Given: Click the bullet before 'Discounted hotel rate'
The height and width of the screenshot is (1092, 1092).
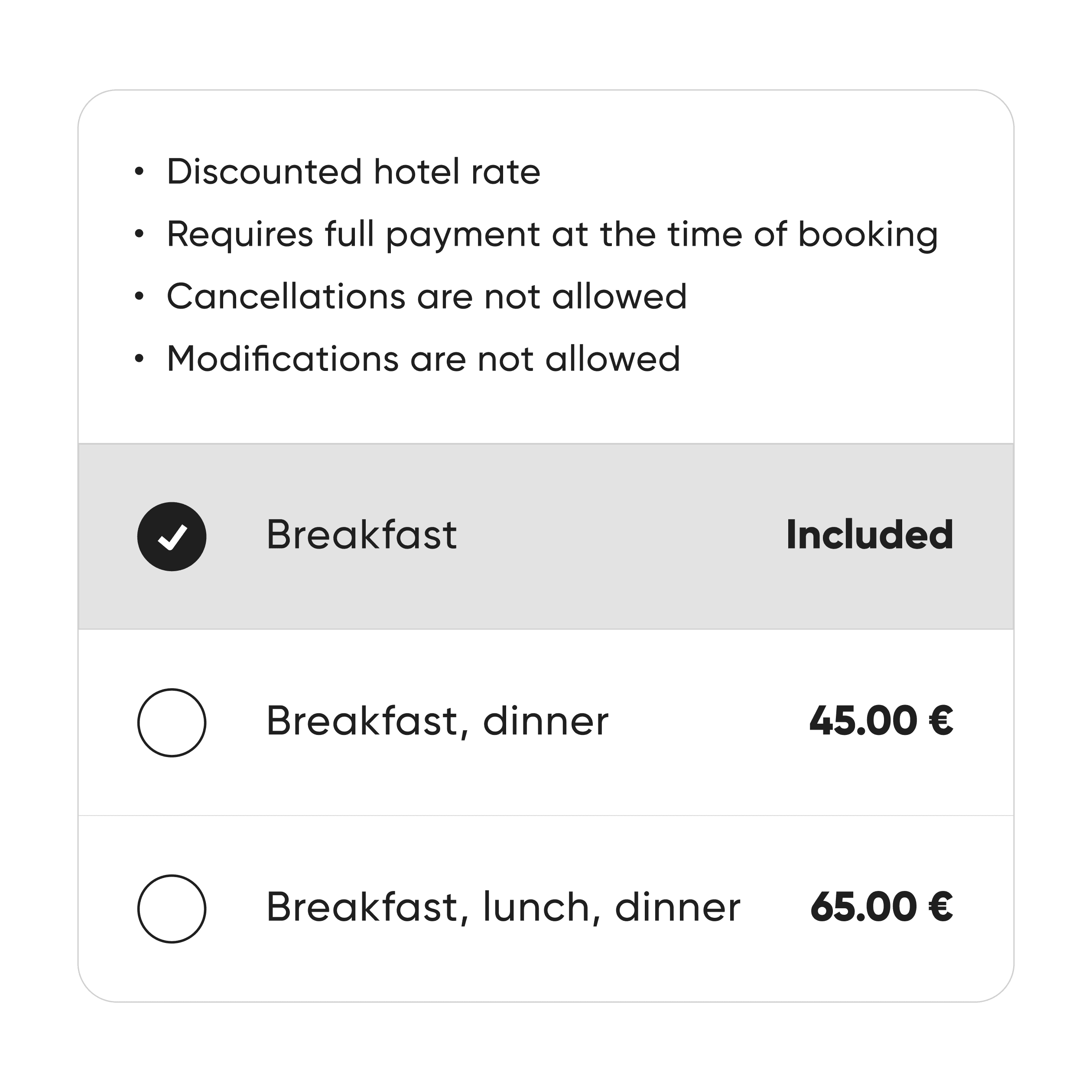Looking at the screenshot, I should 140,171.
